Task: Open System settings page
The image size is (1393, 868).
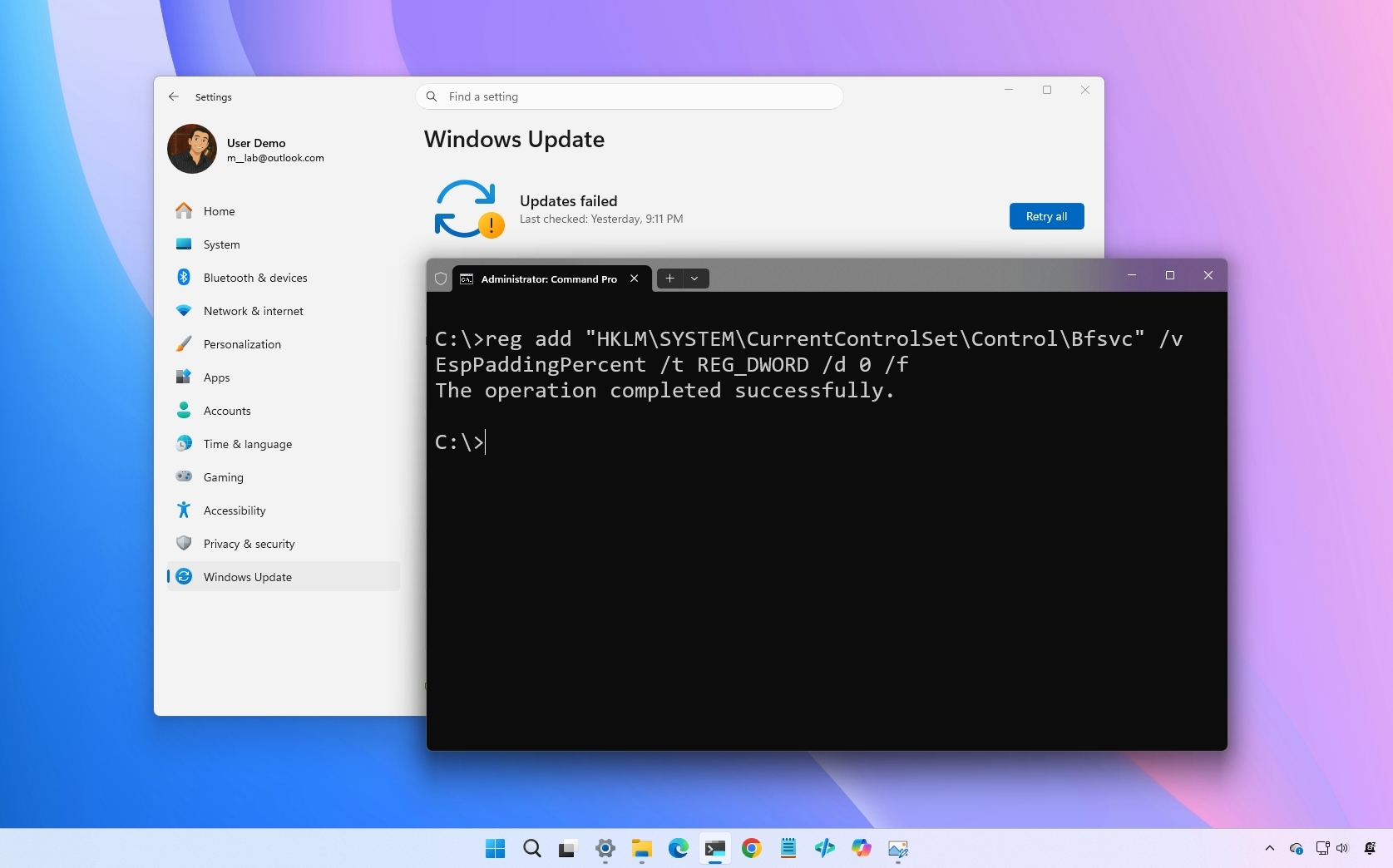Action: 283,244
